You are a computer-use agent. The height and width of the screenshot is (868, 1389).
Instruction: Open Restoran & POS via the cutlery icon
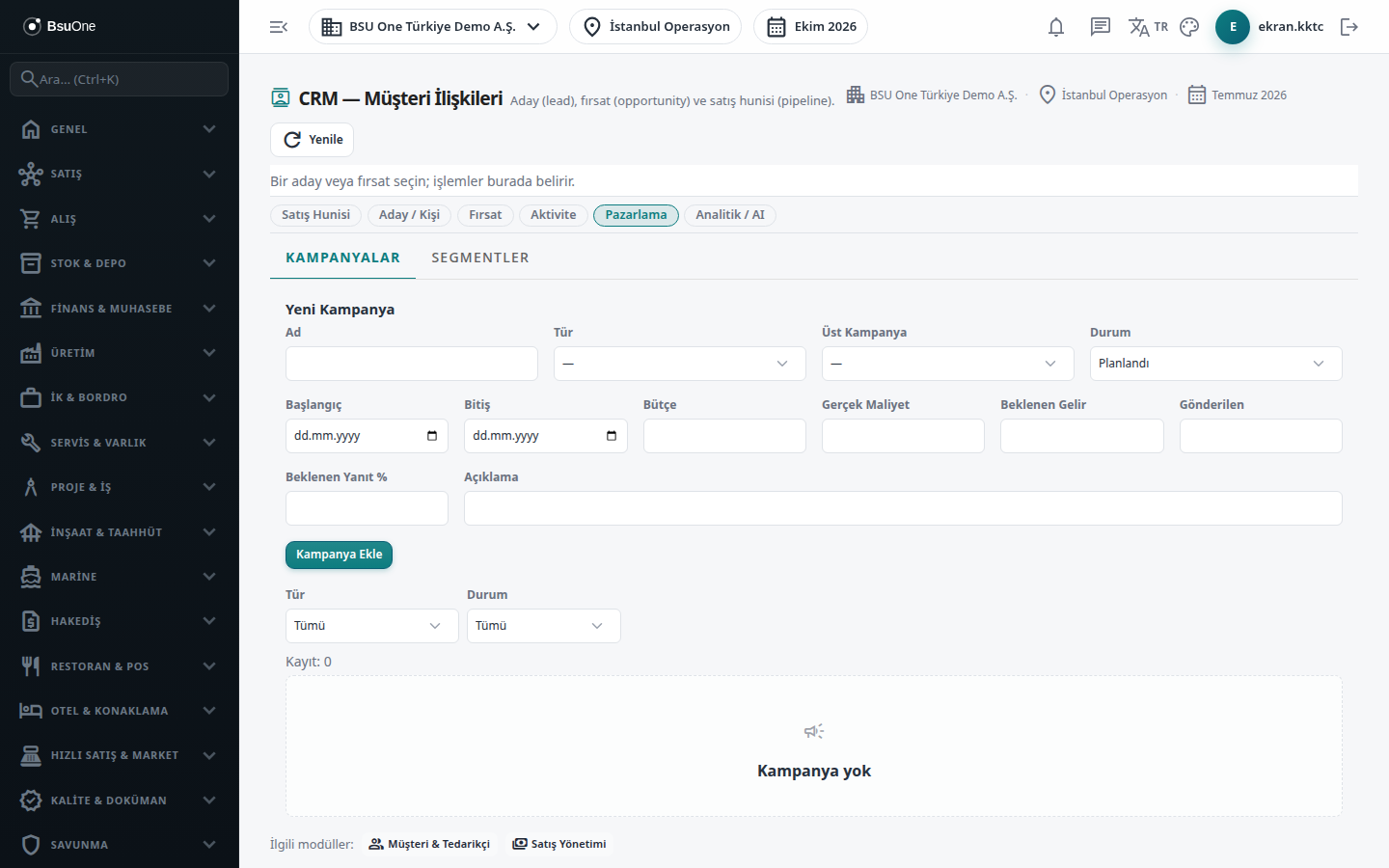pos(31,666)
